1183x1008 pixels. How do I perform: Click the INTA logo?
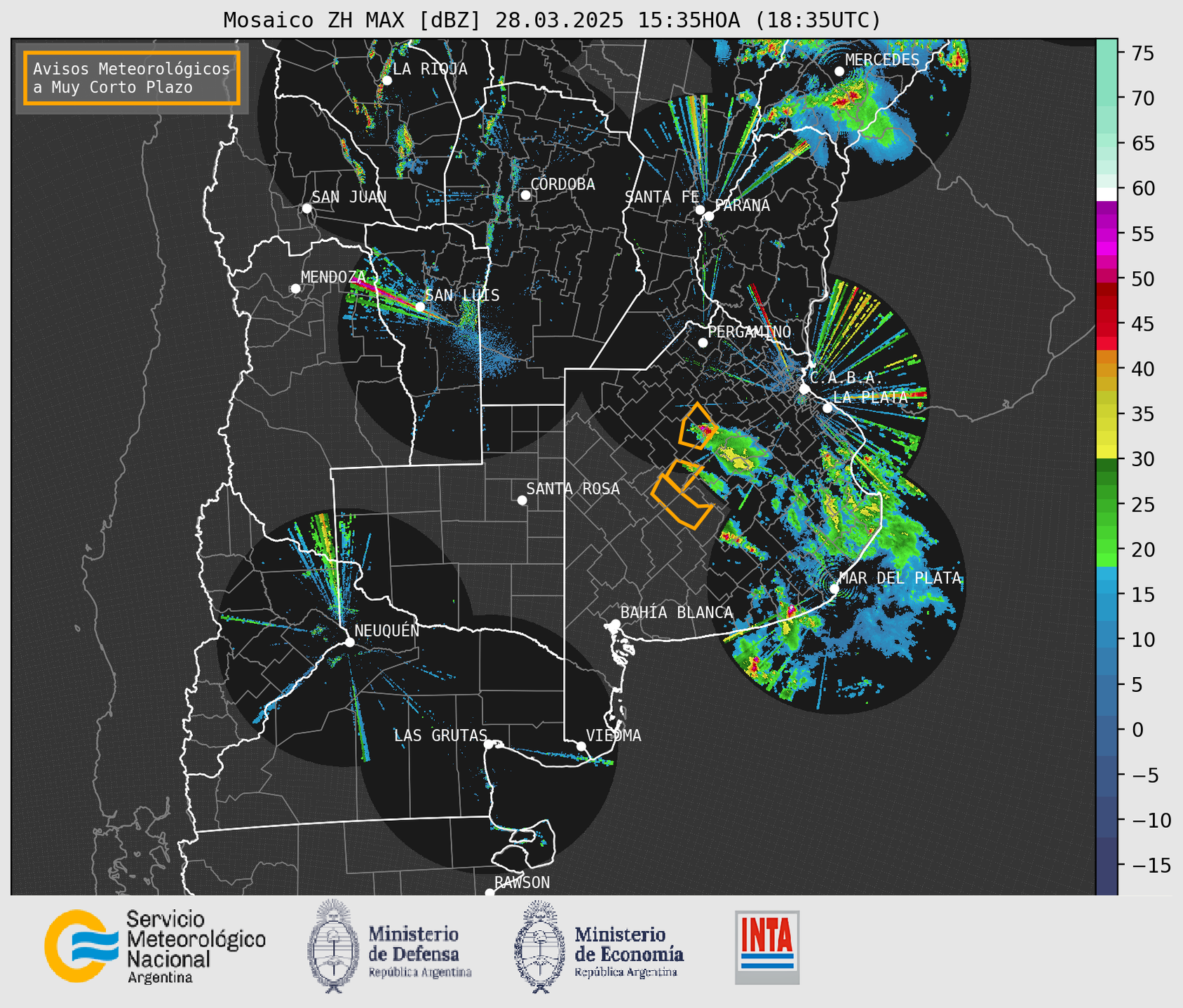(767, 947)
